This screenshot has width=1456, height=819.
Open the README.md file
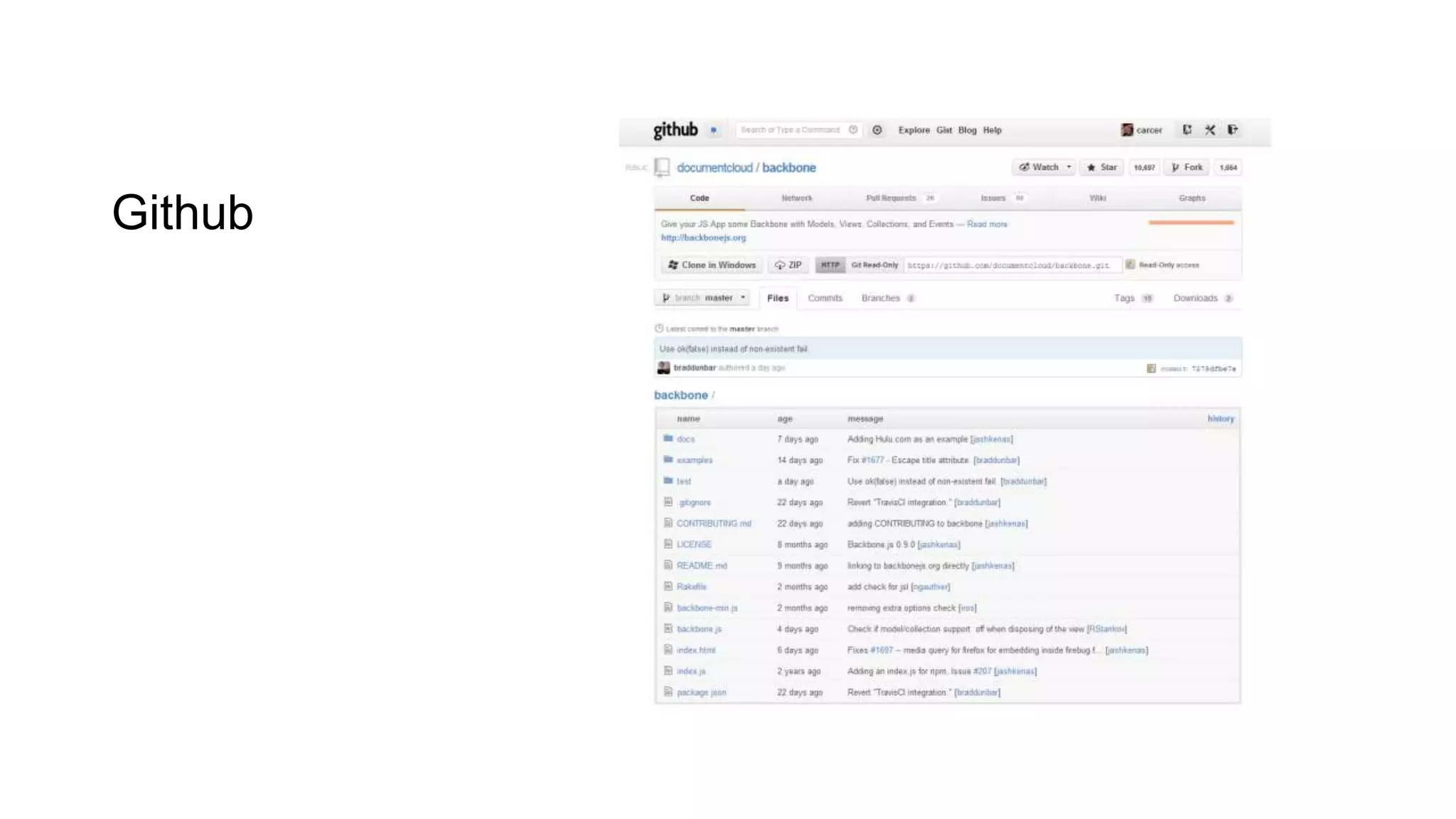click(701, 565)
